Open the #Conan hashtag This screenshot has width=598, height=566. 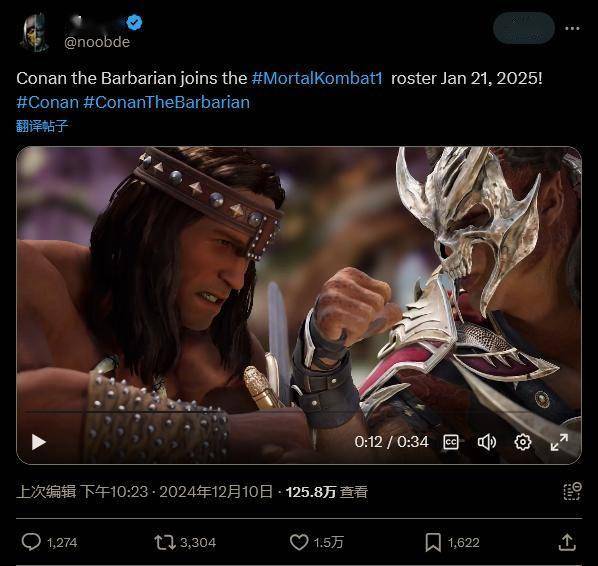click(48, 102)
